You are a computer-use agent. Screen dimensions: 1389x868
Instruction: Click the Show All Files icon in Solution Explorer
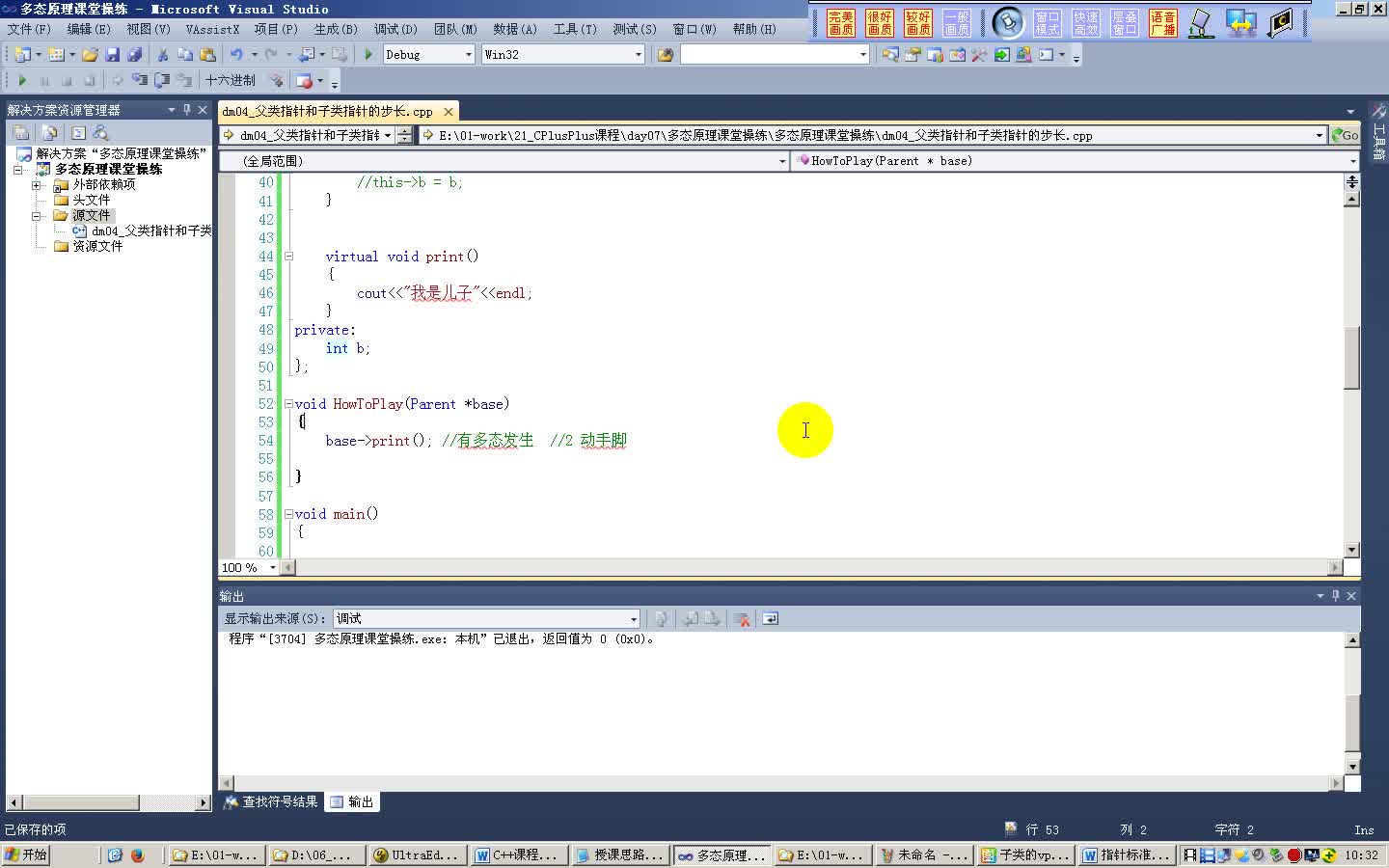tap(50, 132)
